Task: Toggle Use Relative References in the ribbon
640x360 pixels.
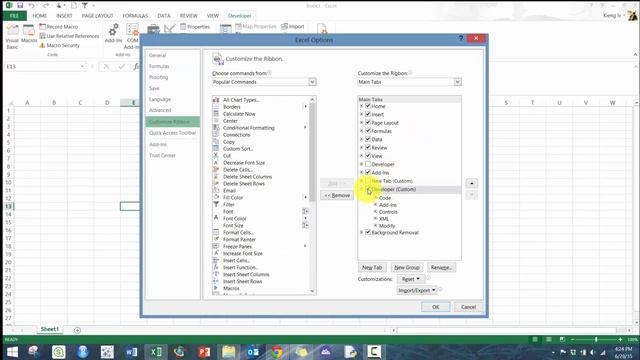Action: coord(69,36)
